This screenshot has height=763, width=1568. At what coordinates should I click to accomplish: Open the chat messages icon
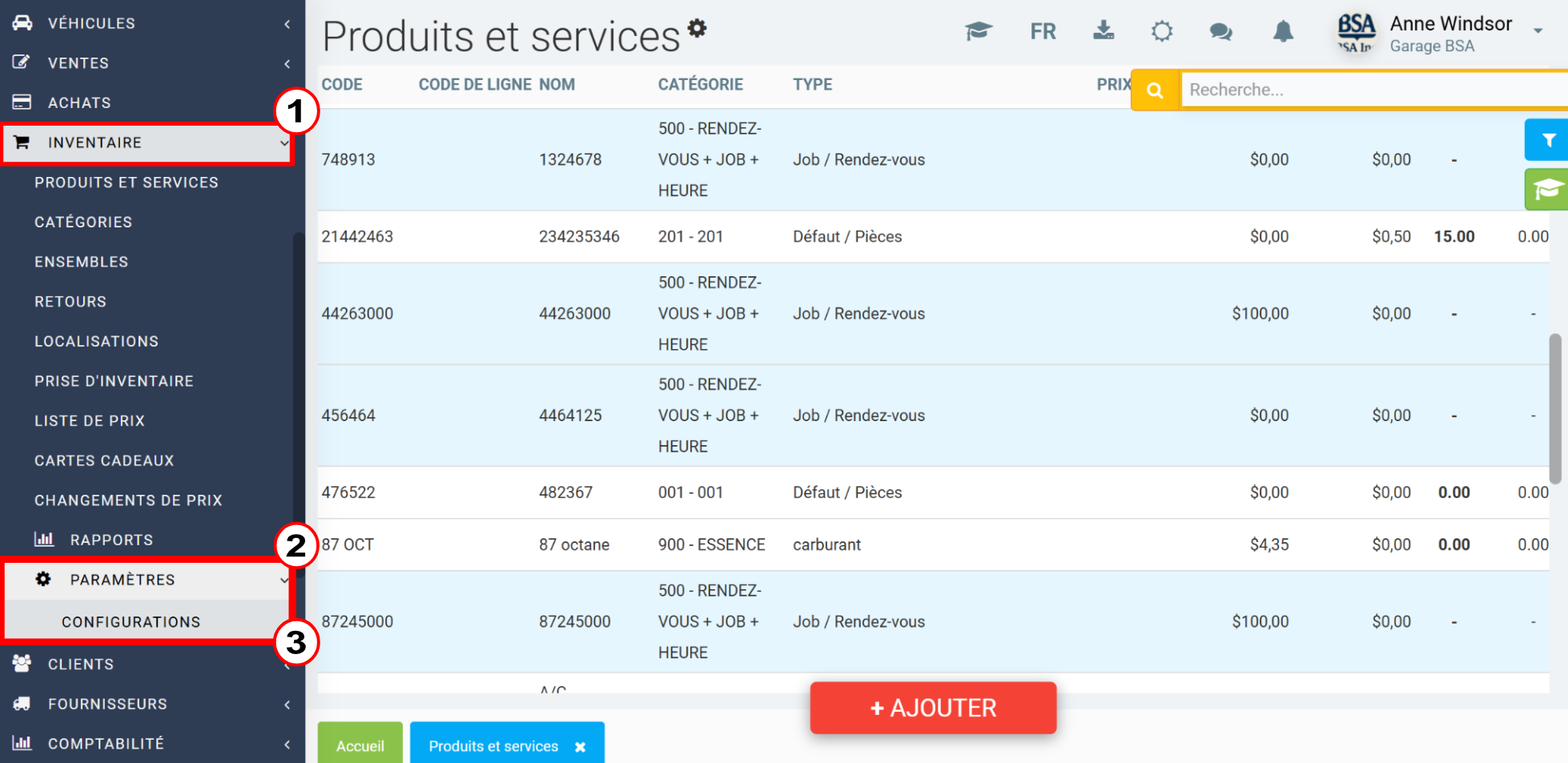(1220, 32)
